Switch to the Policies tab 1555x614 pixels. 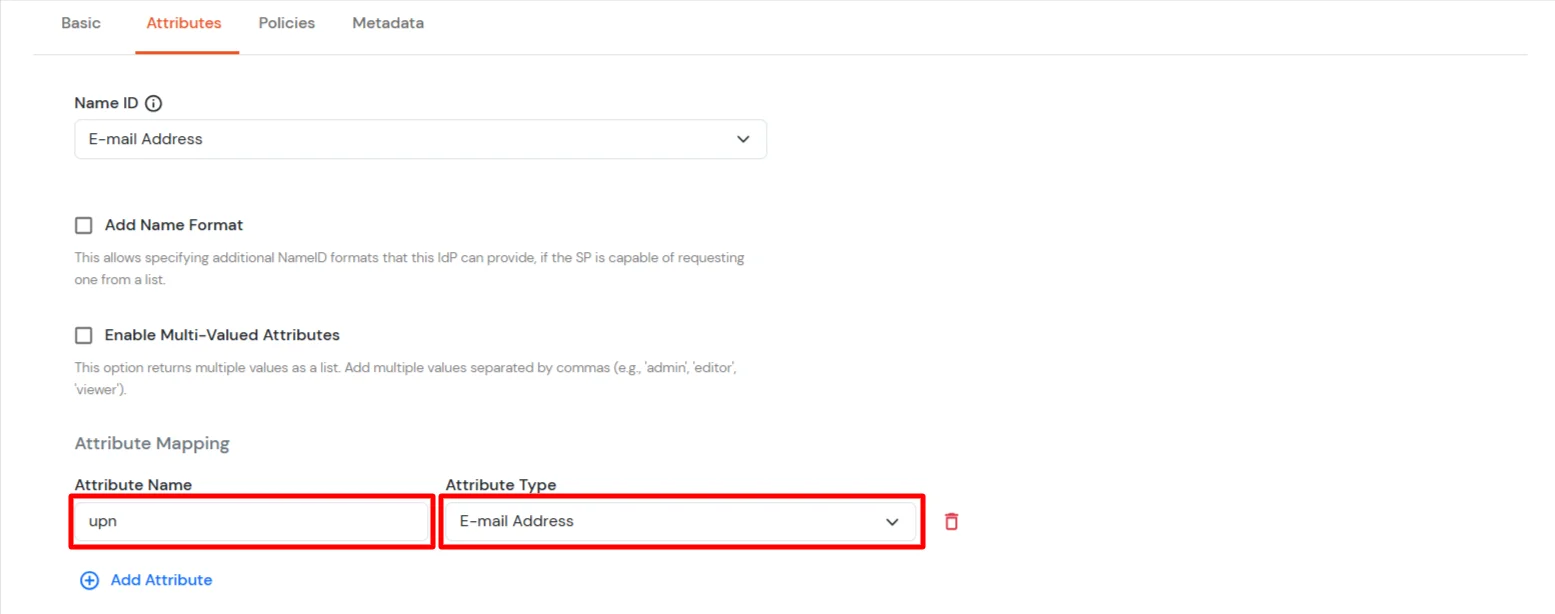coord(286,22)
